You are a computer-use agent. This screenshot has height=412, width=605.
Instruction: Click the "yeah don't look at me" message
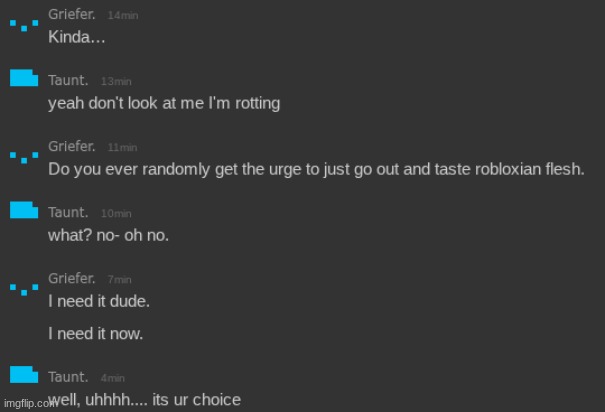[164, 103]
